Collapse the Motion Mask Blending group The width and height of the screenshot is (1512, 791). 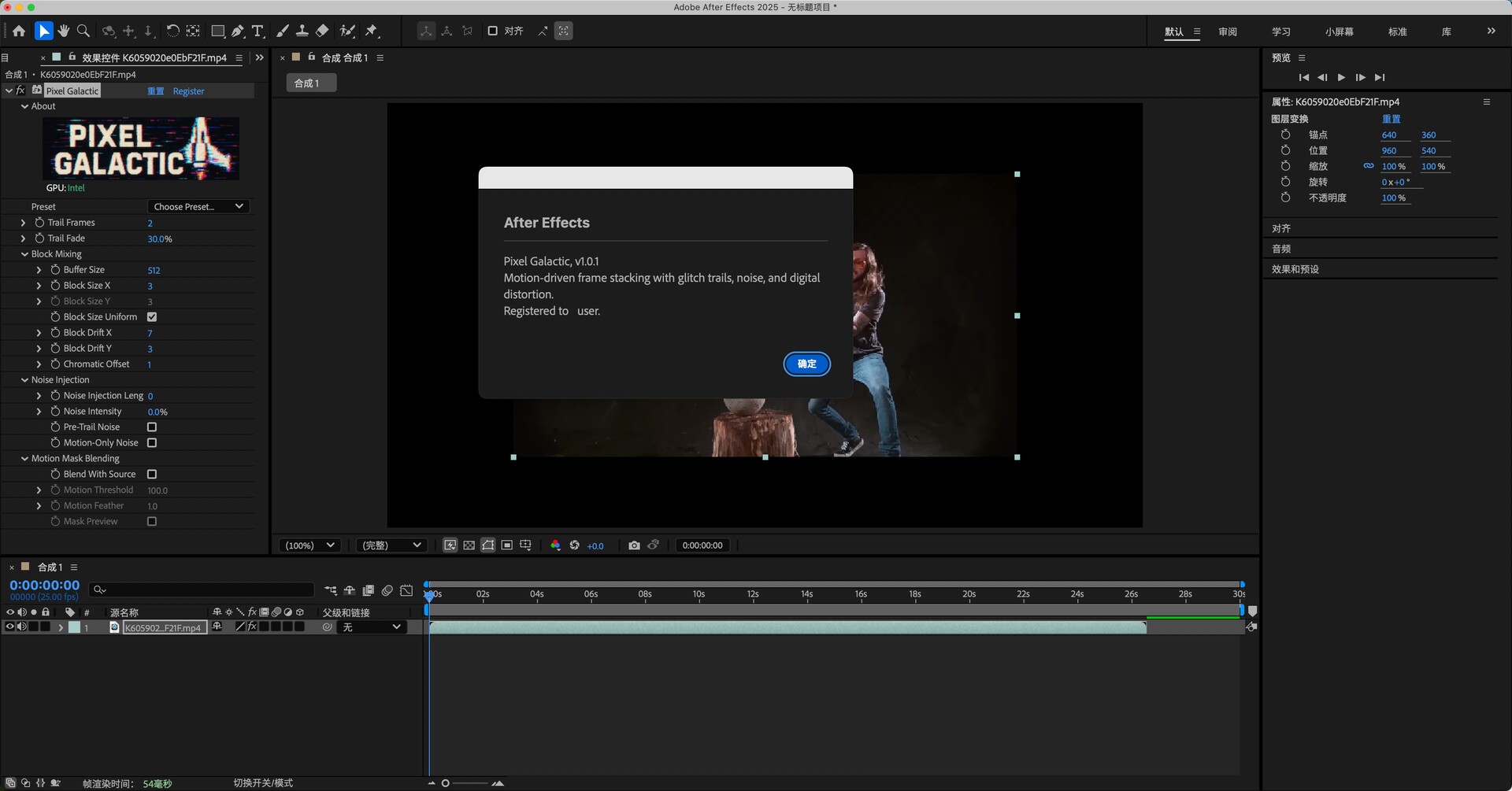tap(24, 459)
